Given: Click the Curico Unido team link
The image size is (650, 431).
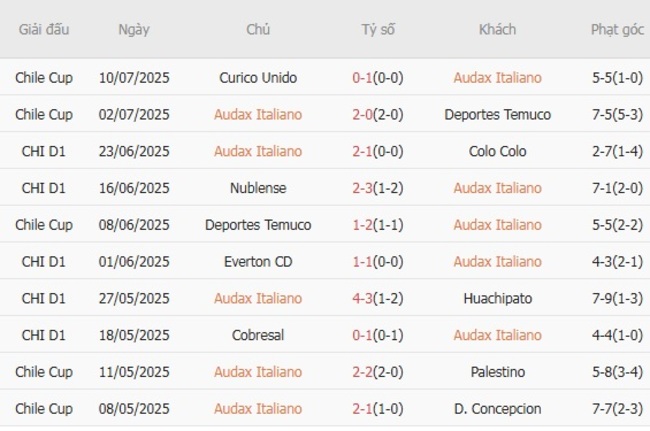Looking at the screenshot, I should (258, 77).
